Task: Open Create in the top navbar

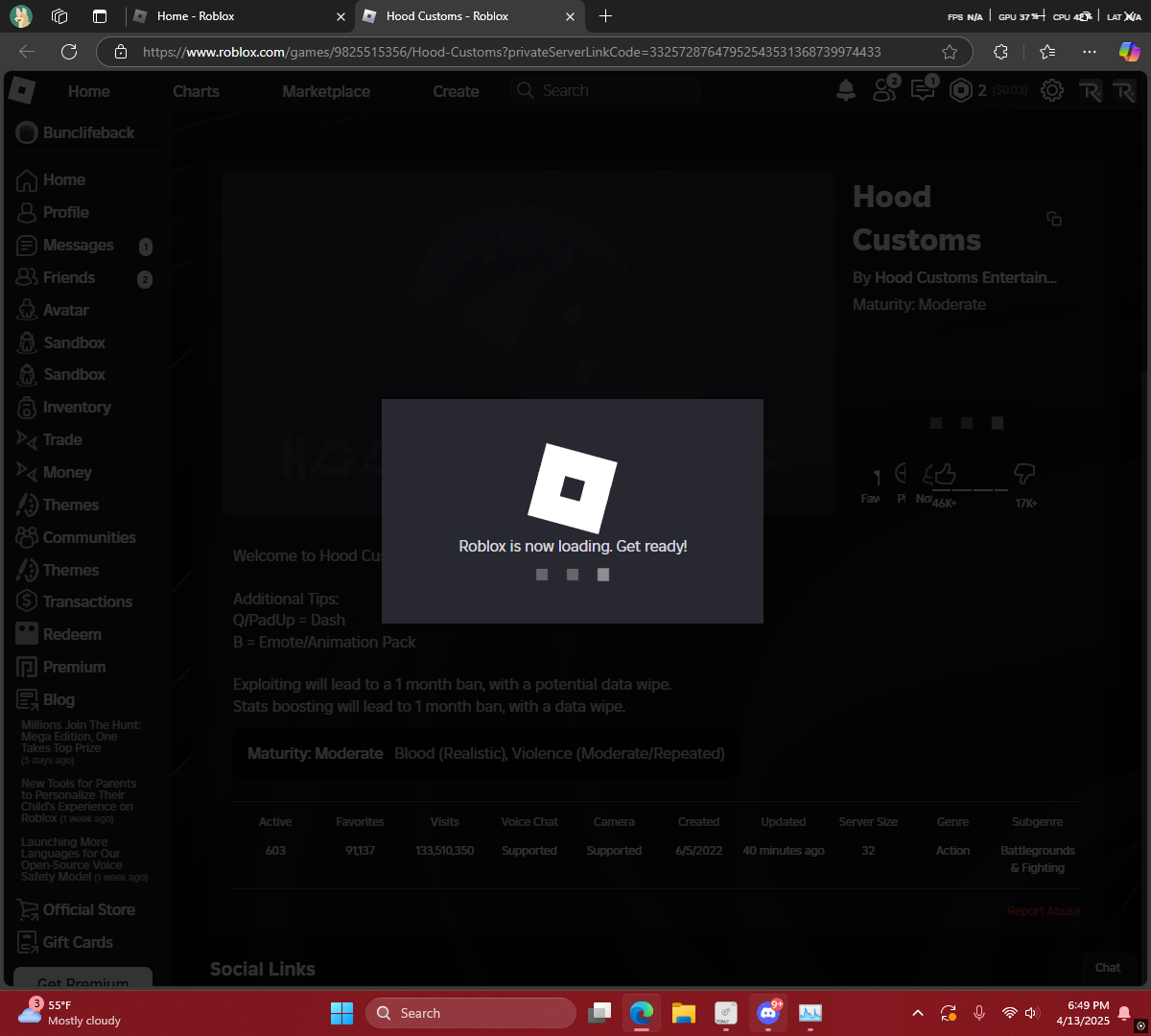Action: click(x=456, y=91)
